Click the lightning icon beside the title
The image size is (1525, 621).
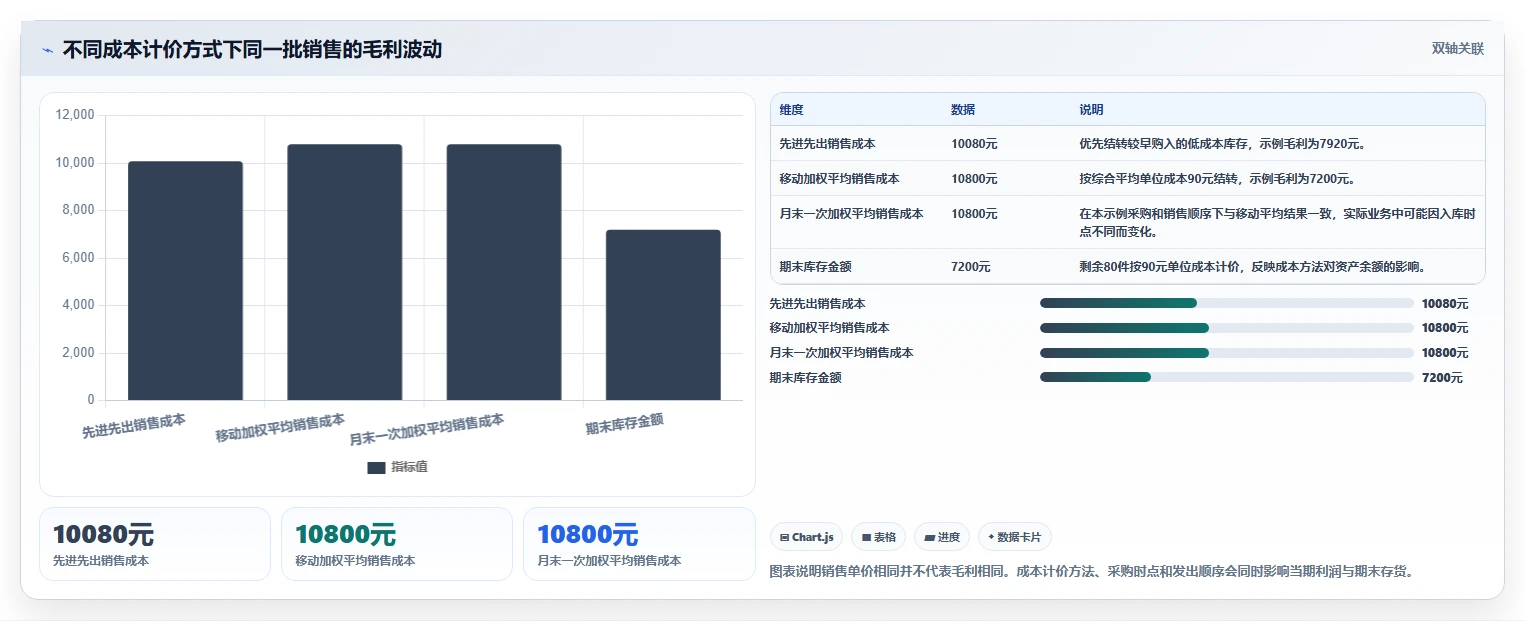(x=47, y=50)
